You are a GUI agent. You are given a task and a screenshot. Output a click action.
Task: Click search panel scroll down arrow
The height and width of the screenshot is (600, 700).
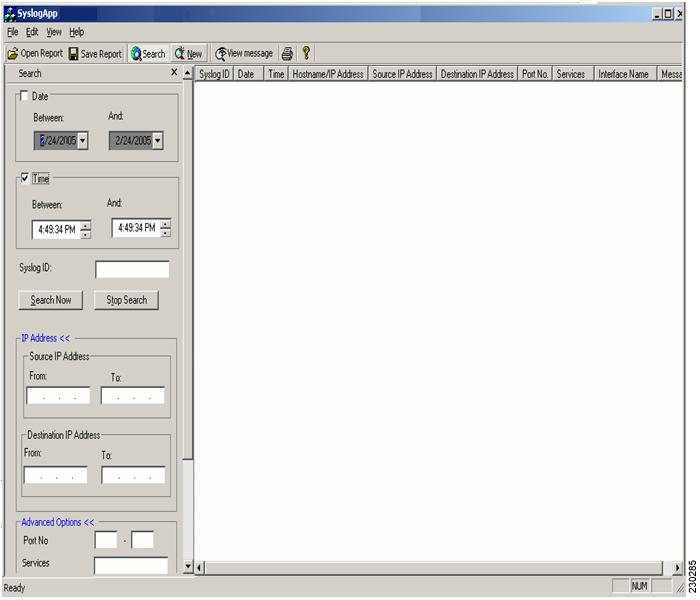click(x=188, y=566)
